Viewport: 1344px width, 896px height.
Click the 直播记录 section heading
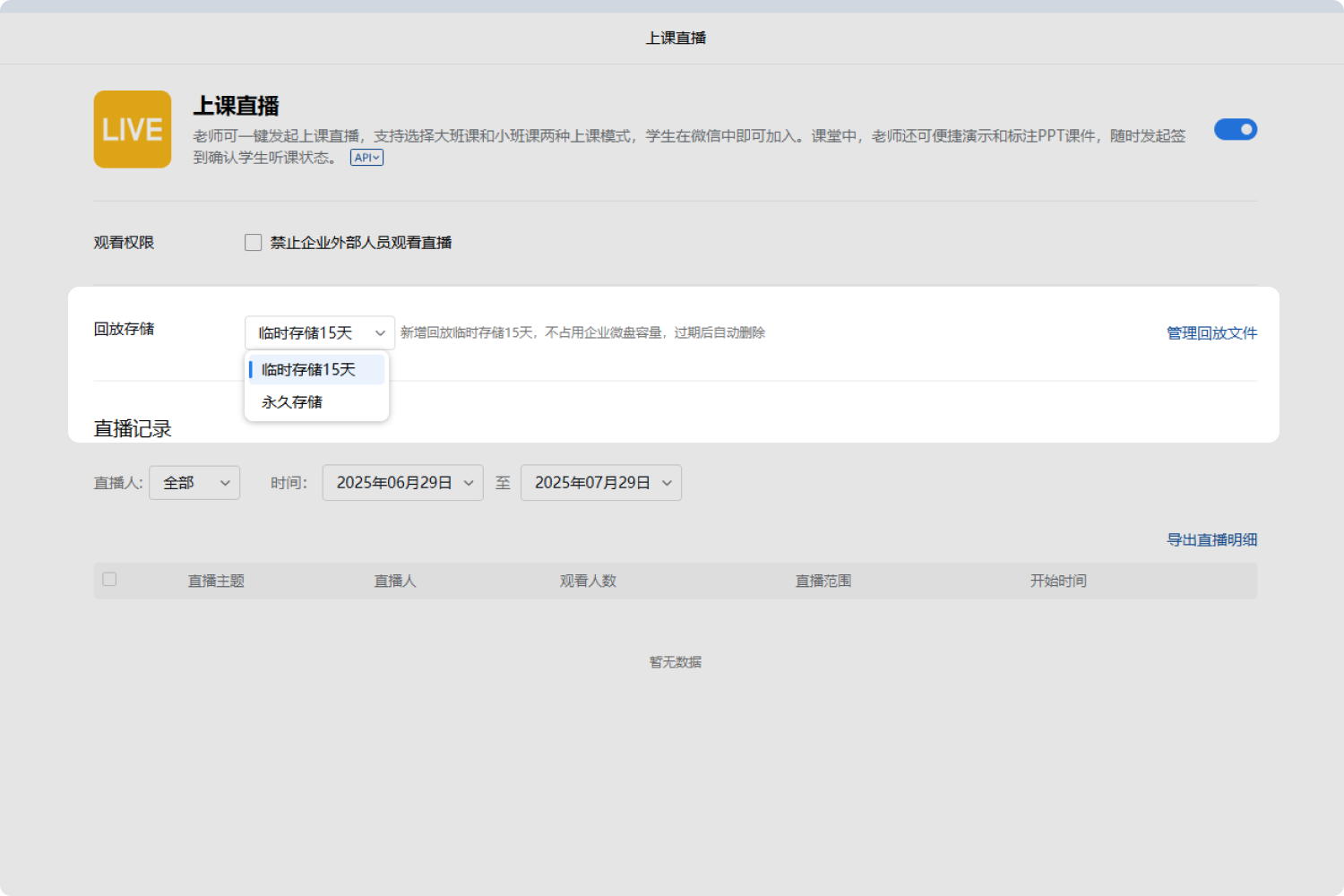click(x=133, y=429)
